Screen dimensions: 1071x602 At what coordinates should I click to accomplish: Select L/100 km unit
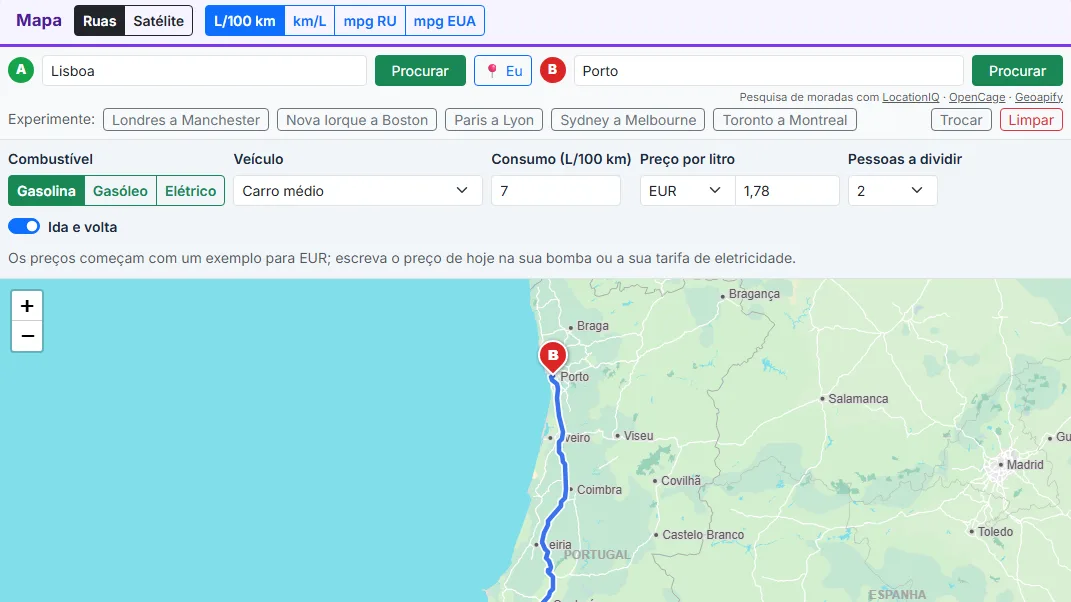point(245,20)
